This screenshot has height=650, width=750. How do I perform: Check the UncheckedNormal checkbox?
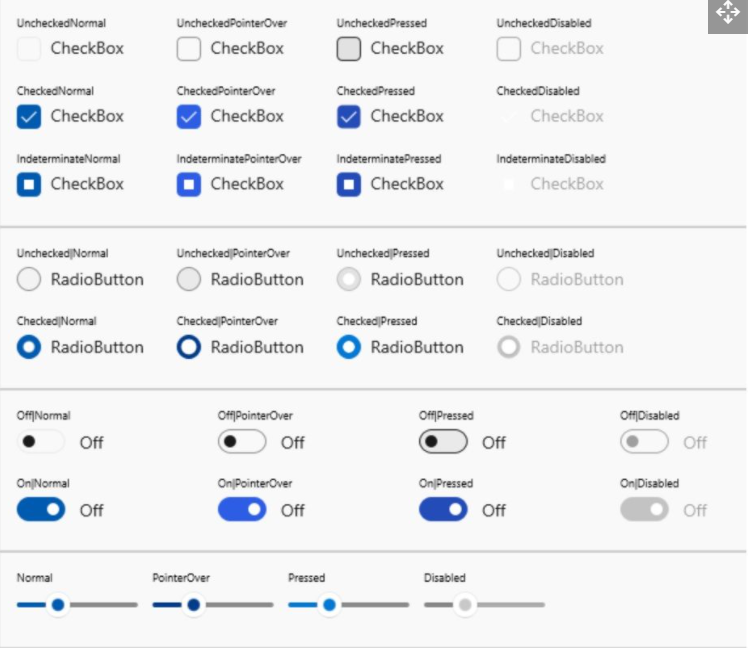pos(29,48)
